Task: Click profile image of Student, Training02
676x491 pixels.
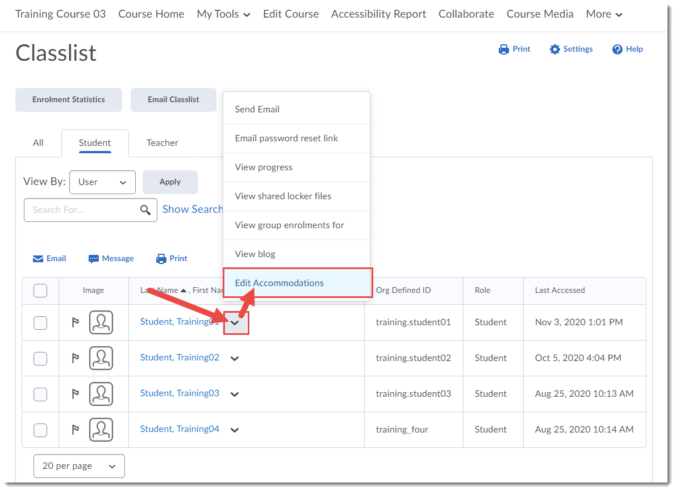Action: [101, 358]
